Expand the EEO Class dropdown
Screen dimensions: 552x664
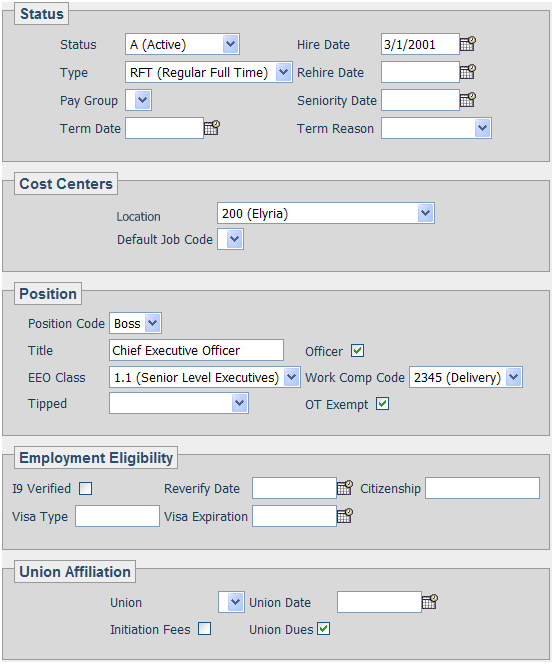(x=205, y=377)
